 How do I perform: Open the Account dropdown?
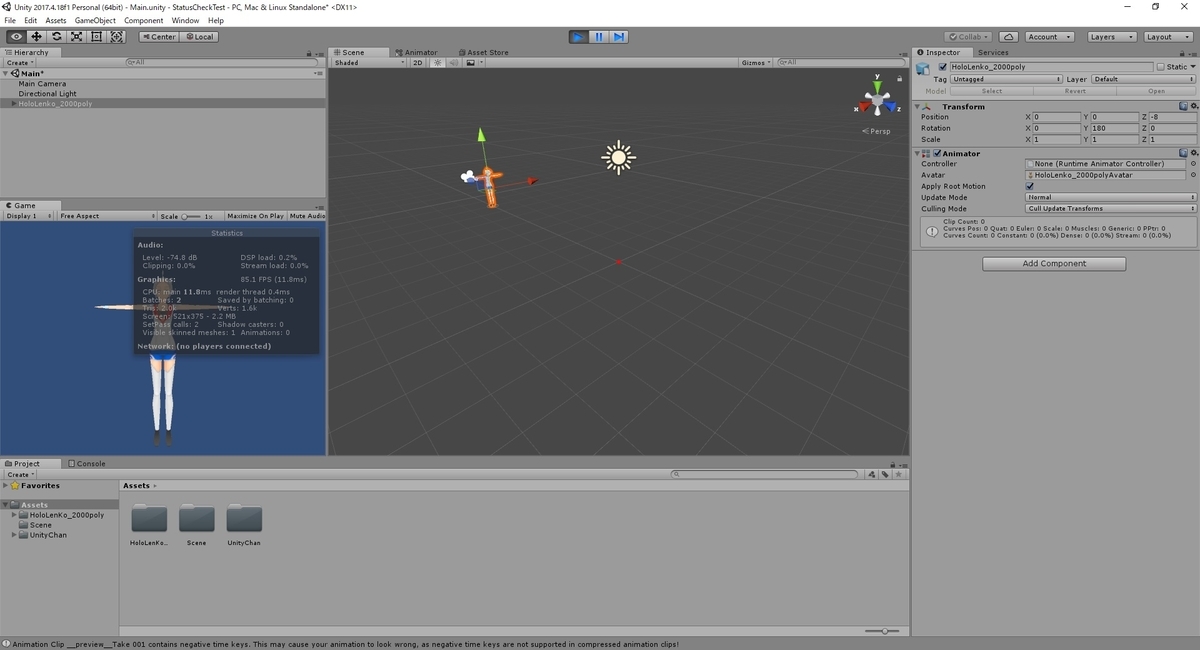1049,37
